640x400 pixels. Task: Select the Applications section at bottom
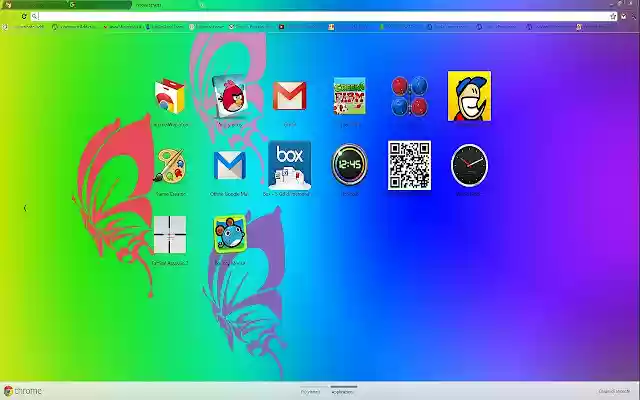click(343, 392)
